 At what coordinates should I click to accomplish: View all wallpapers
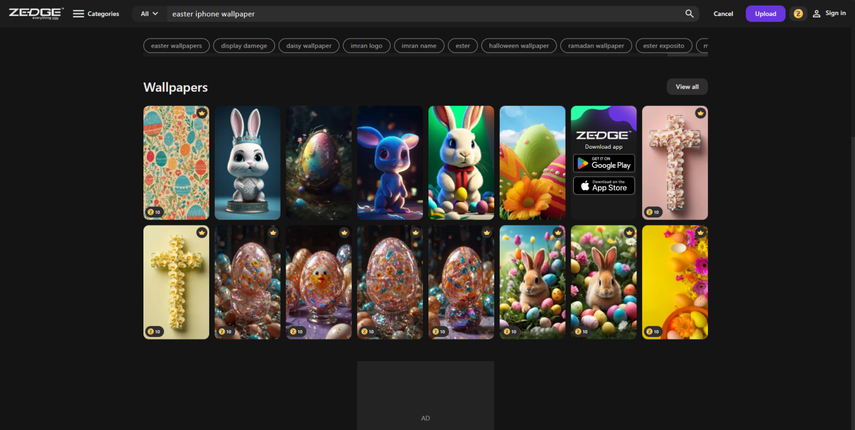[x=687, y=87]
